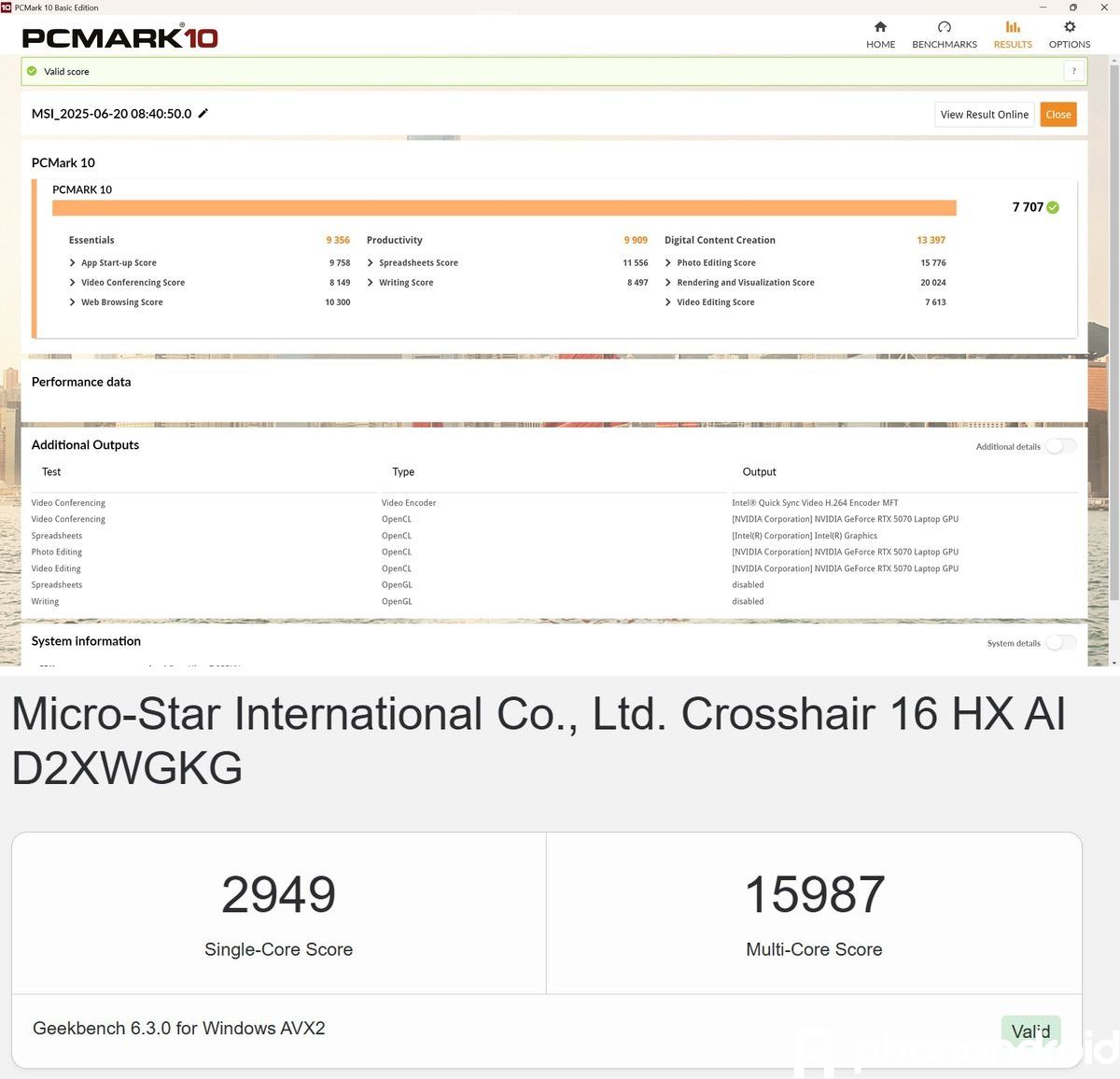Image resolution: width=1120 pixels, height=1079 pixels.
Task: Click the Output column header
Action: coord(759,472)
